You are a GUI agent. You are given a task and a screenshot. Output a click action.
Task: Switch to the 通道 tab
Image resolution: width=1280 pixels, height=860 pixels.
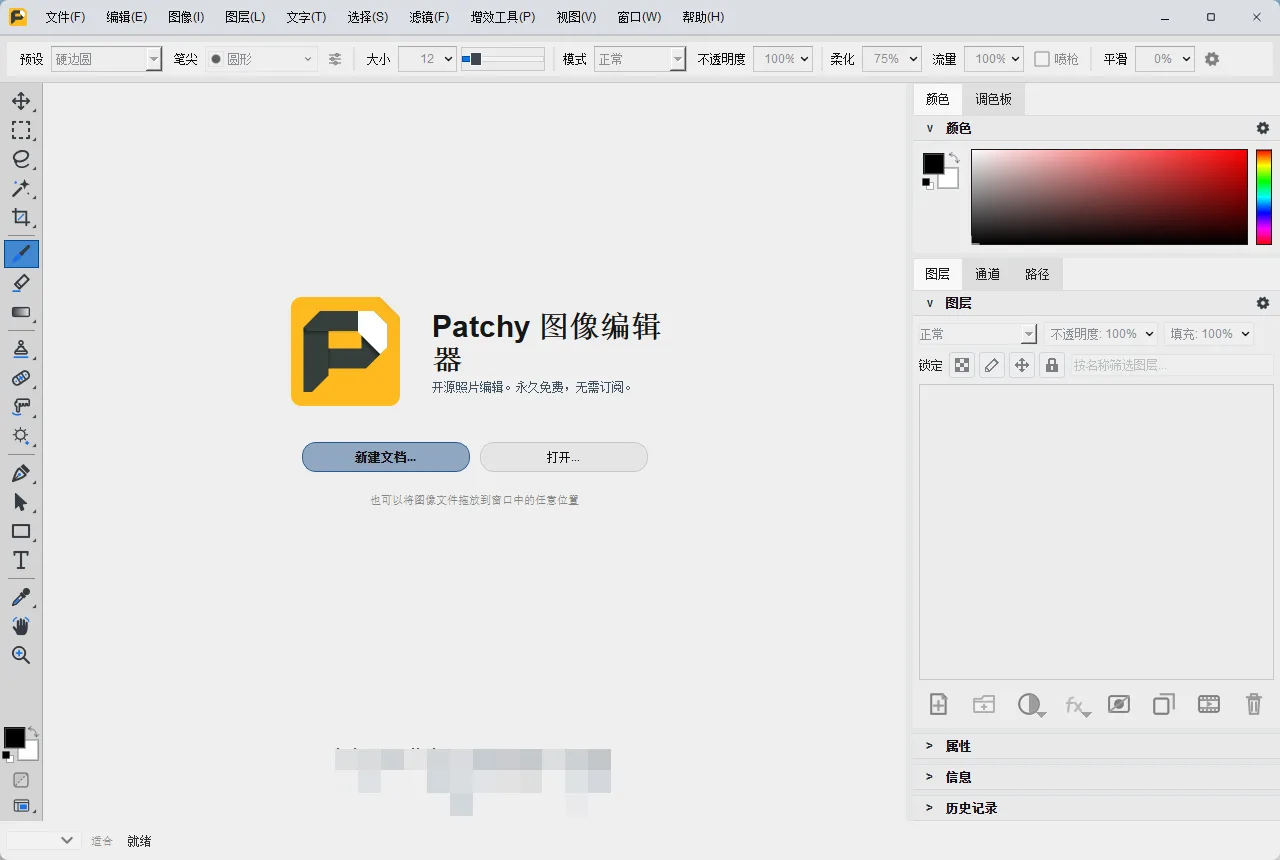point(988,274)
